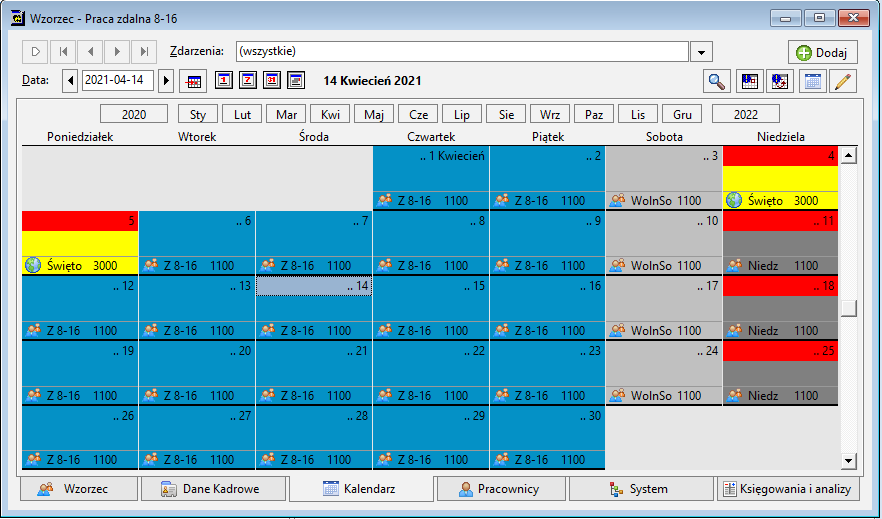Click the pencil edit icon
The height and width of the screenshot is (519, 882).
pos(843,81)
